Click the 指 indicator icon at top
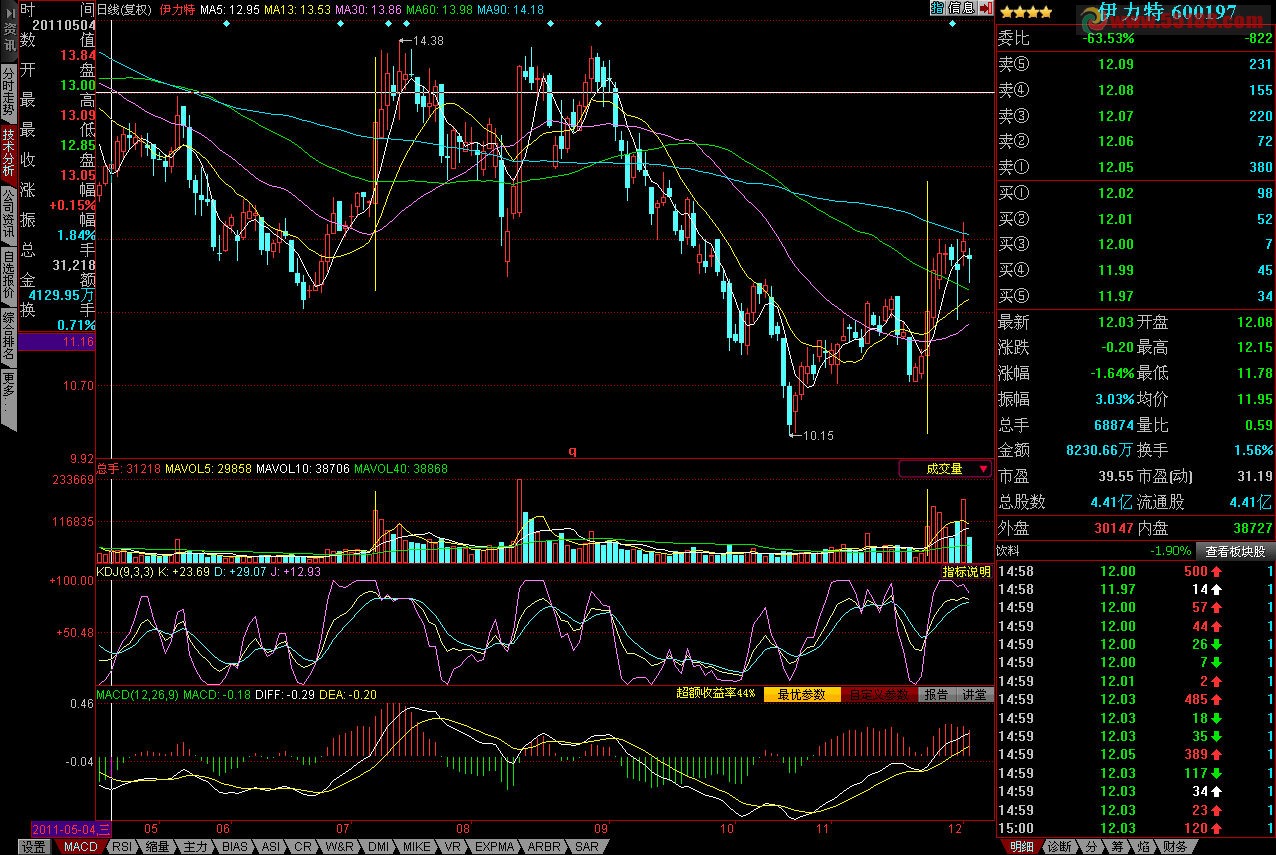The image size is (1276, 855). click(x=937, y=8)
